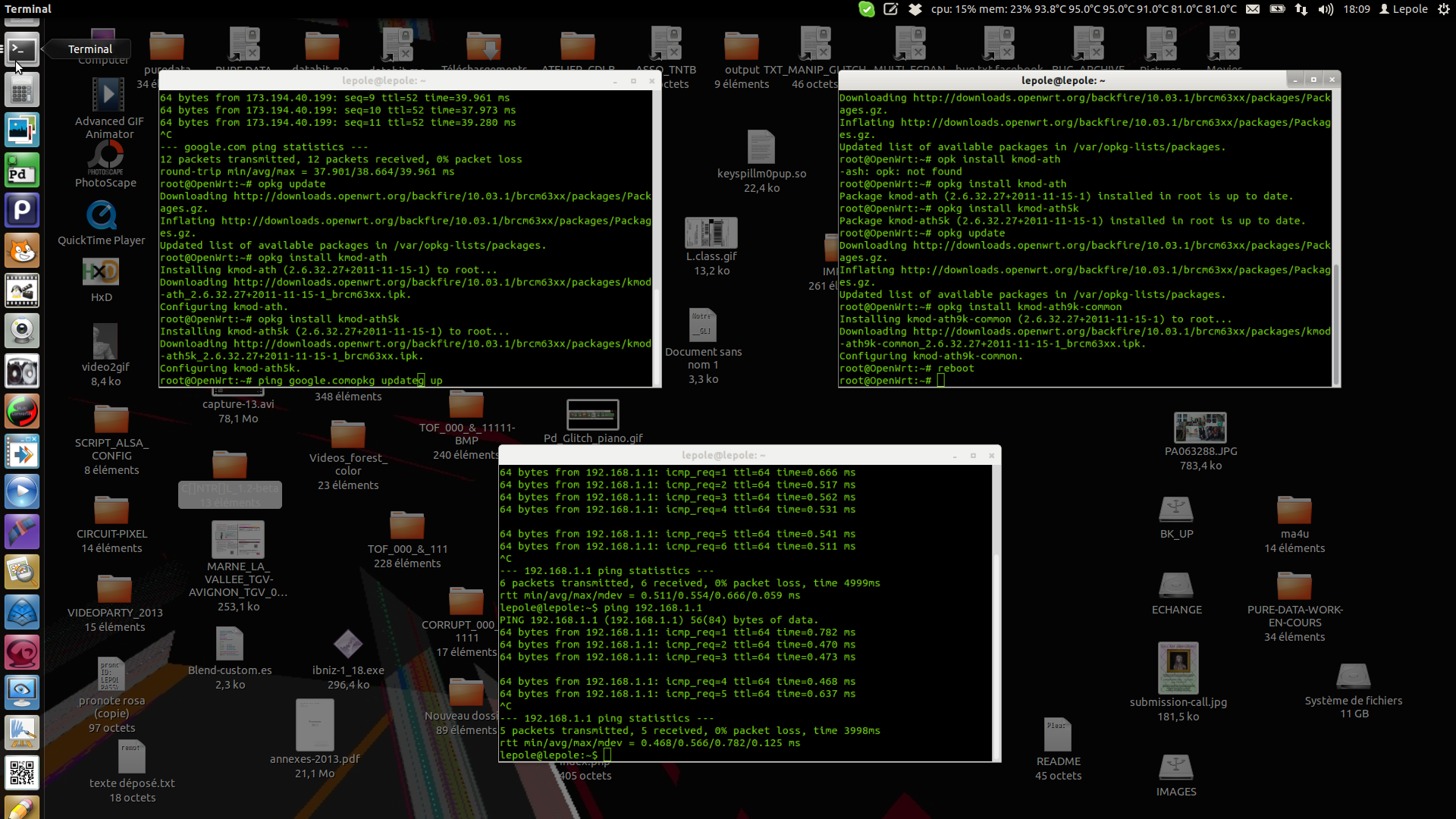Launch Scratch cat icon in dock
Screen dimensions: 1456x819
click(22, 250)
